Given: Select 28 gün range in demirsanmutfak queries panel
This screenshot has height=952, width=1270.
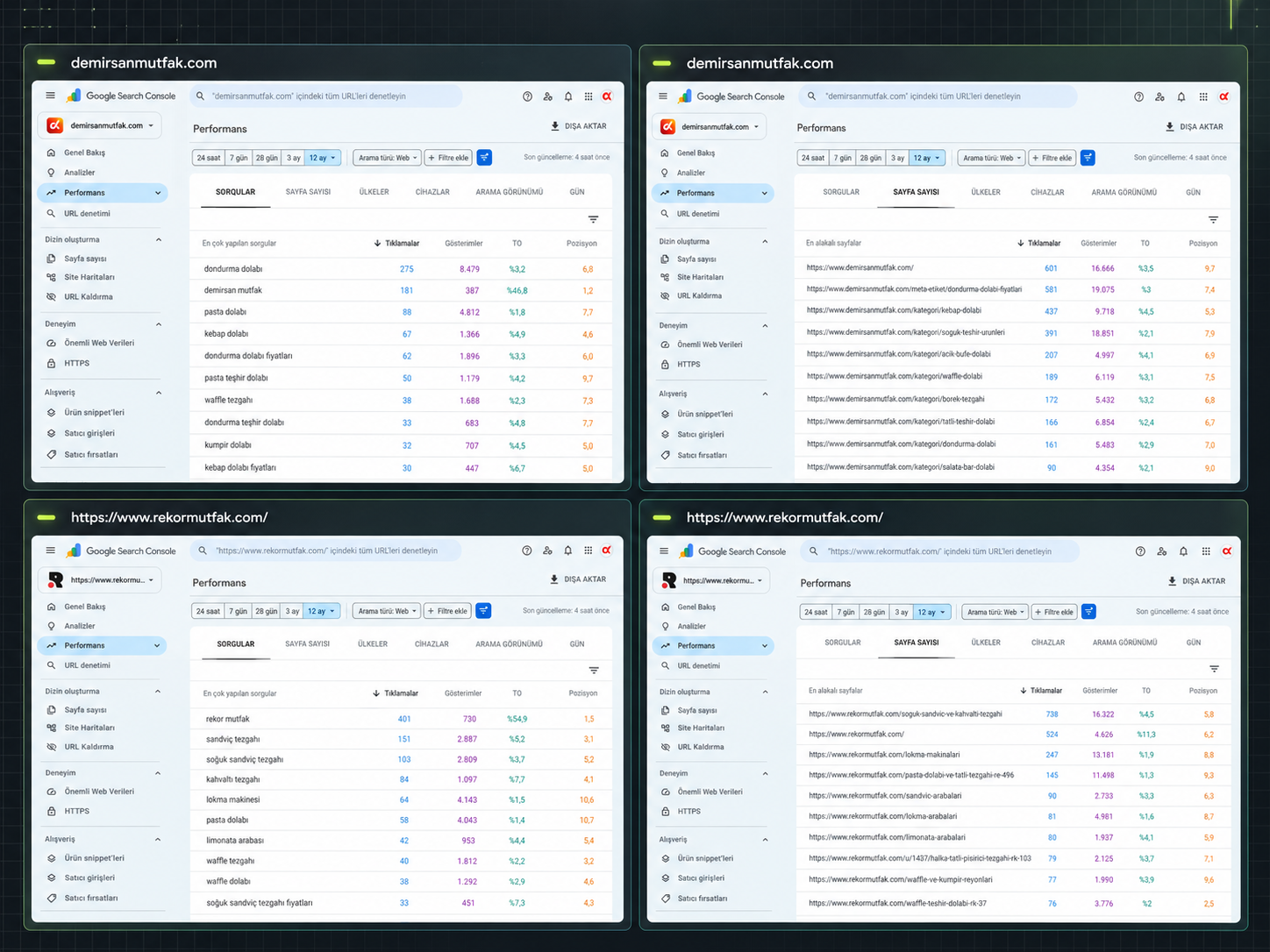Looking at the screenshot, I should (x=267, y=158).
